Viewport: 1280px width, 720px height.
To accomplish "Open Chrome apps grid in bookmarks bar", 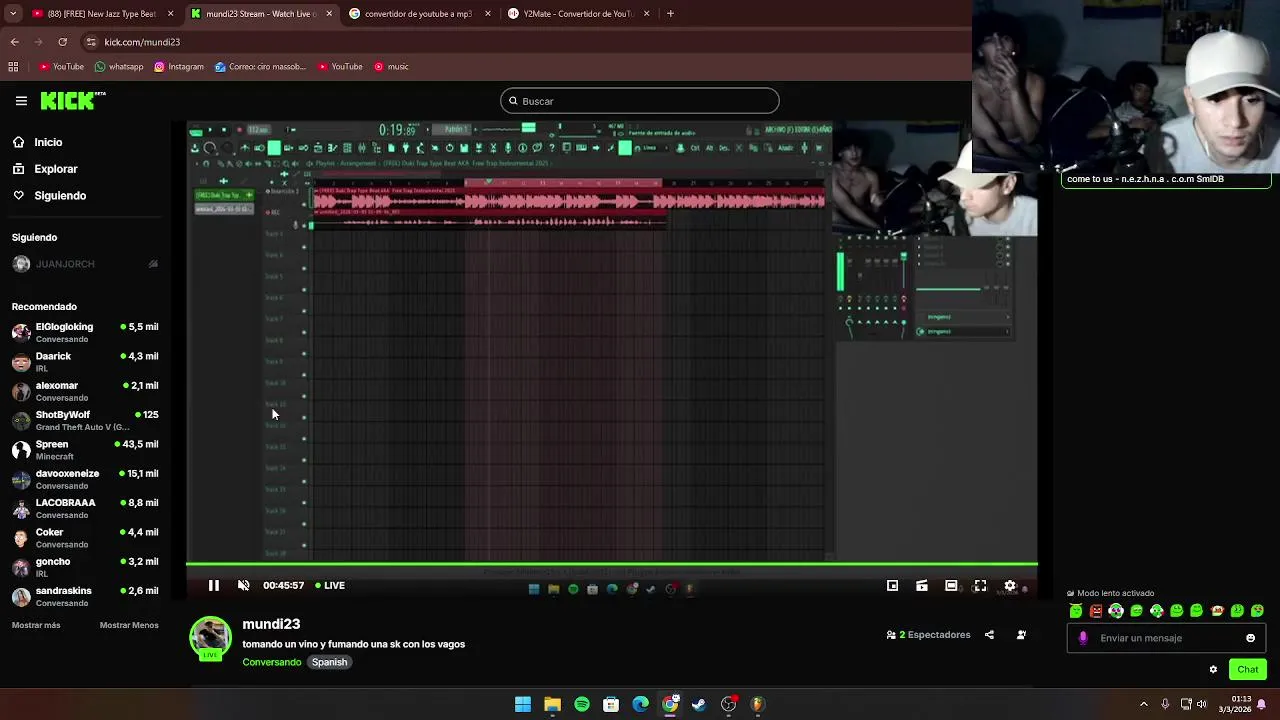I will (13, 67).
